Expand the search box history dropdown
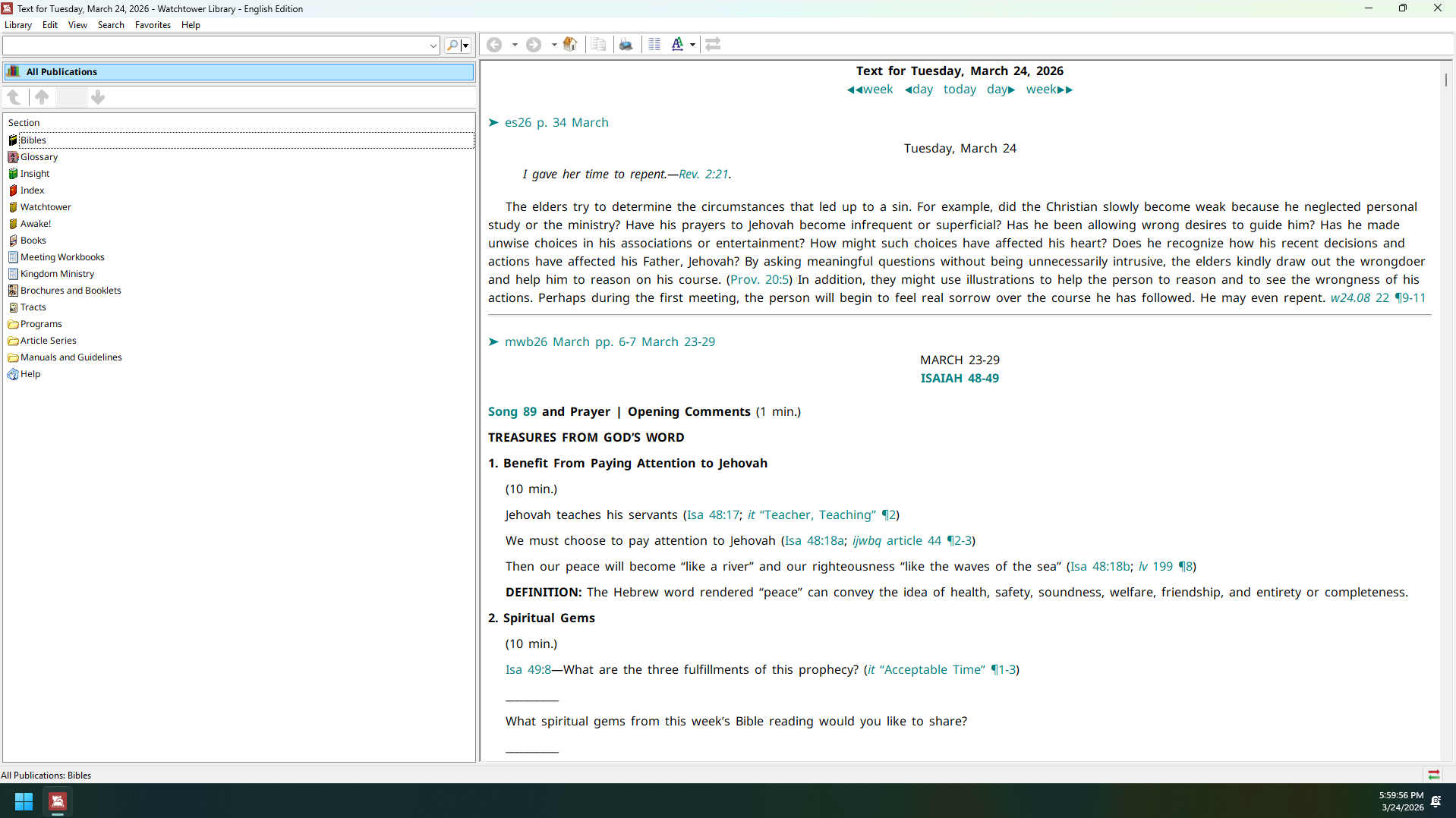 pos(433,46)
